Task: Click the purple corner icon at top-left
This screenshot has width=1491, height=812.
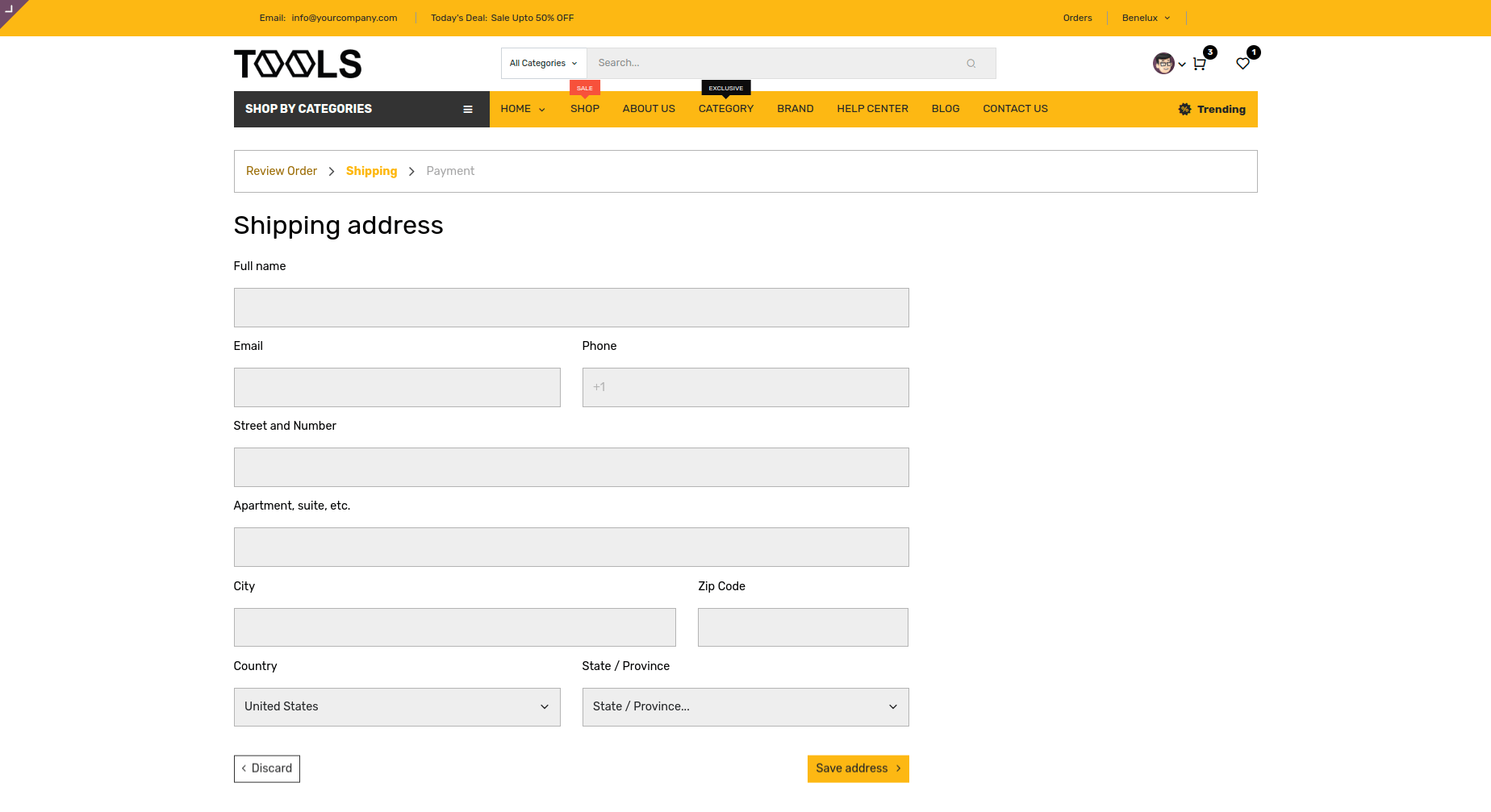Action: coord(9,9)
